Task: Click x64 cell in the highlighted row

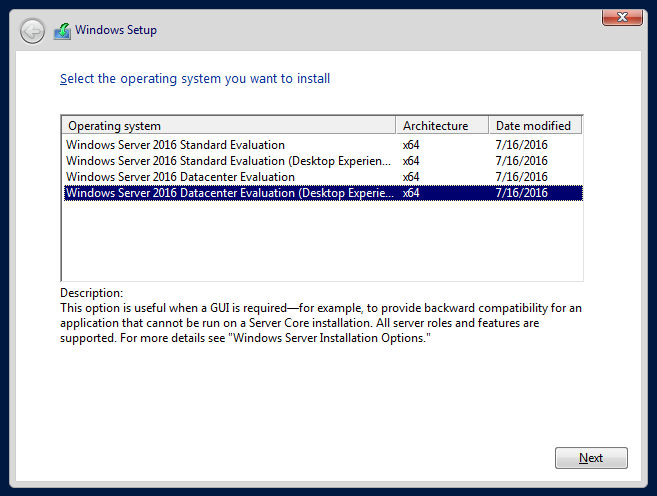Action: click(x=411, y=193)
